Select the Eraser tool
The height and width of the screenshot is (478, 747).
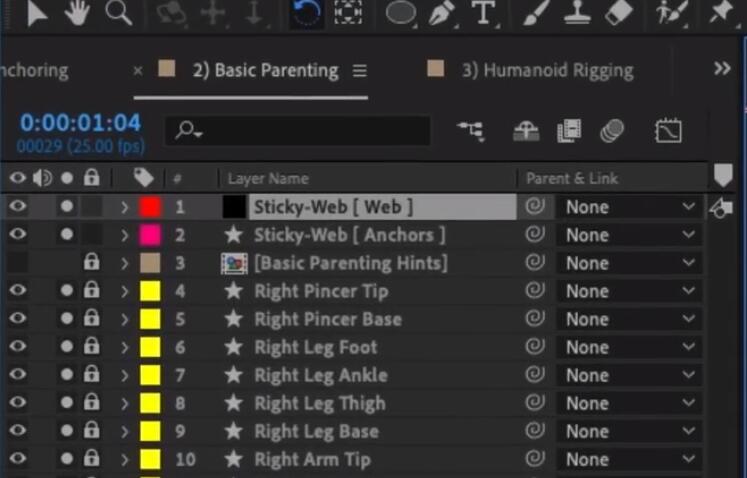(618, 13)
